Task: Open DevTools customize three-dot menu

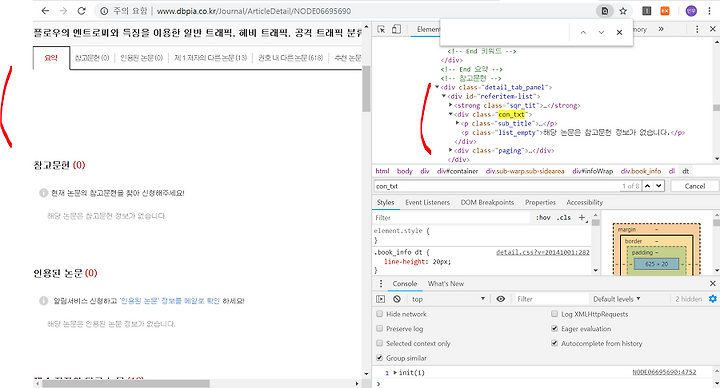Action: pyautogui.click(x=697, y=29)
